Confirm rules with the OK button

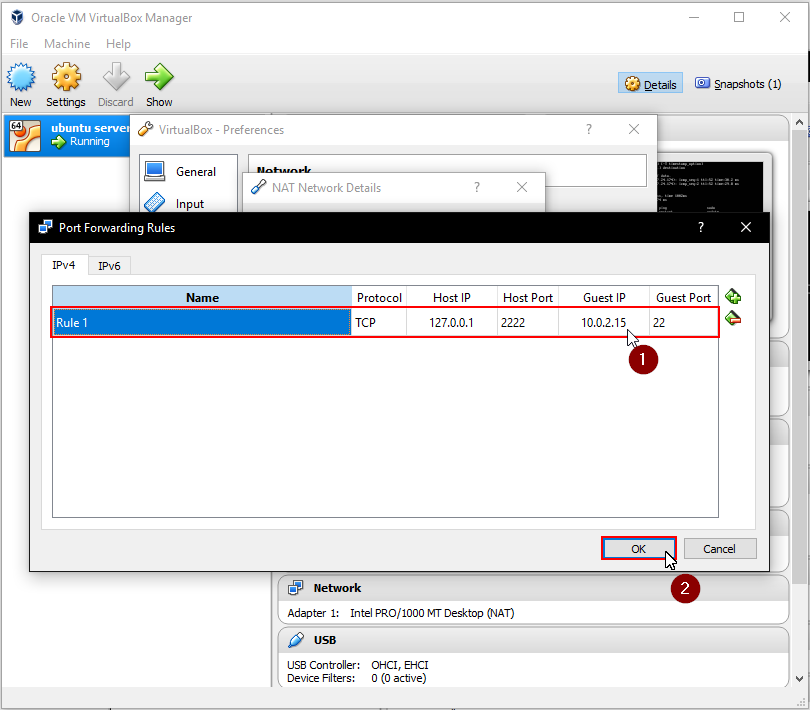click(638, 548)
